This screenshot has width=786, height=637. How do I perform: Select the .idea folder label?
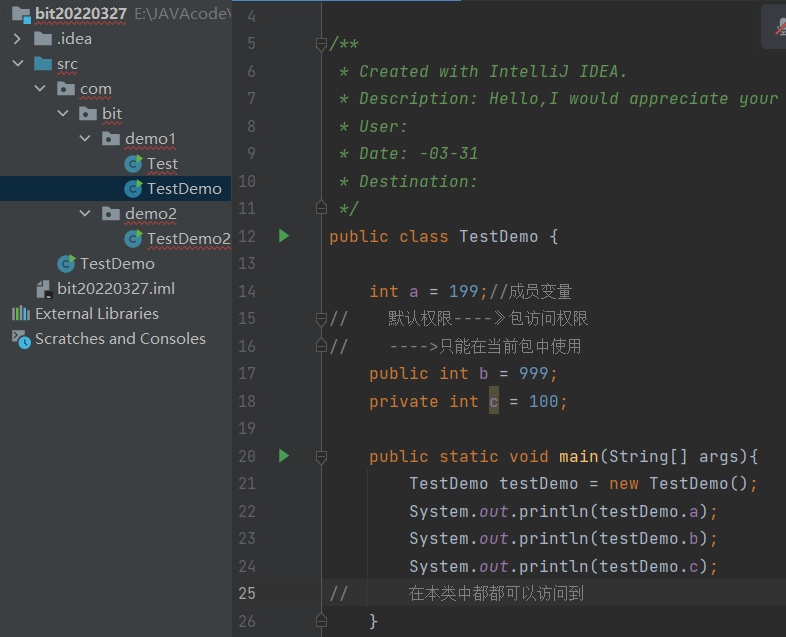pos(74,39)
